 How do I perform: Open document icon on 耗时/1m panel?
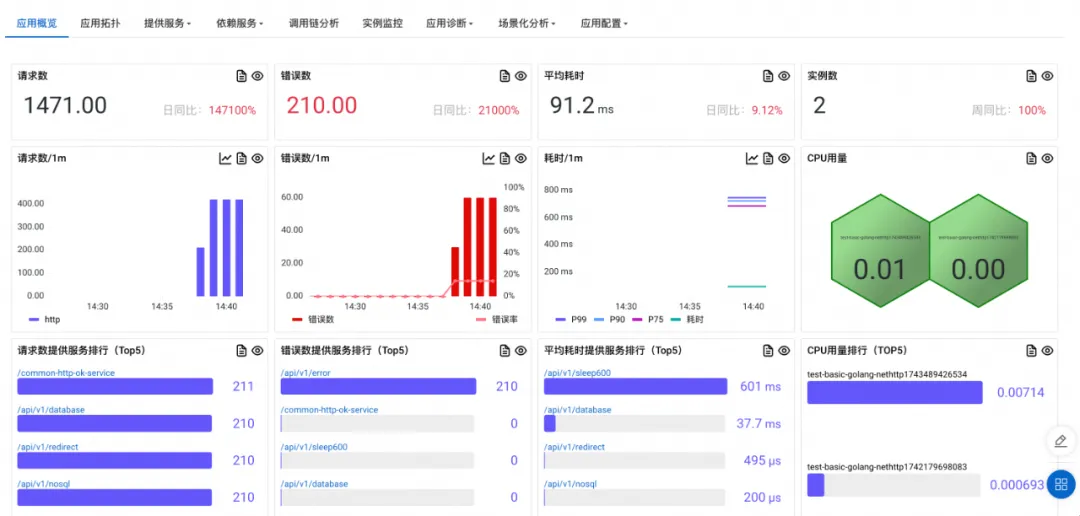767,158
